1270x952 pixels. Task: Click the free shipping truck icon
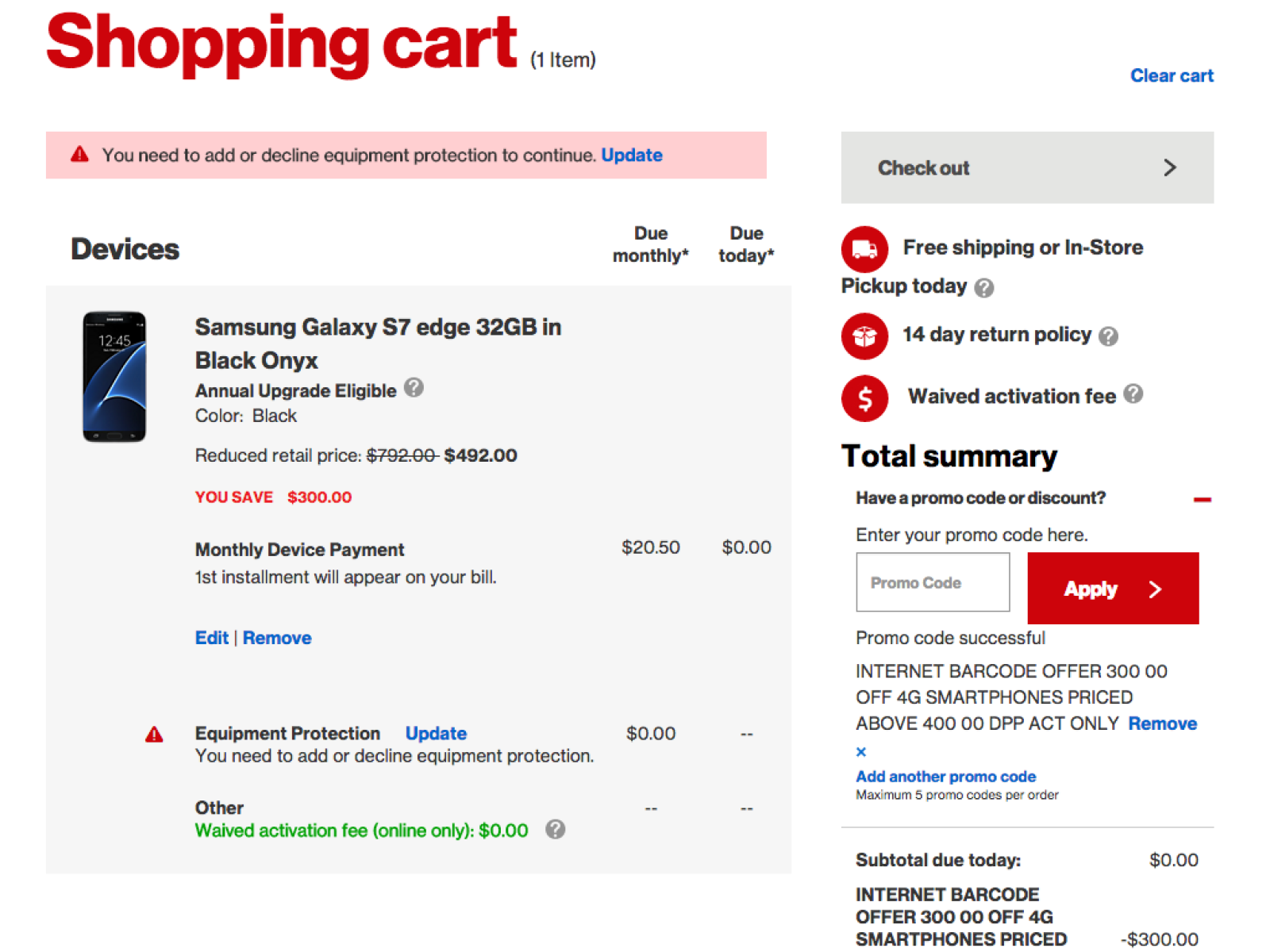[864, 249]
